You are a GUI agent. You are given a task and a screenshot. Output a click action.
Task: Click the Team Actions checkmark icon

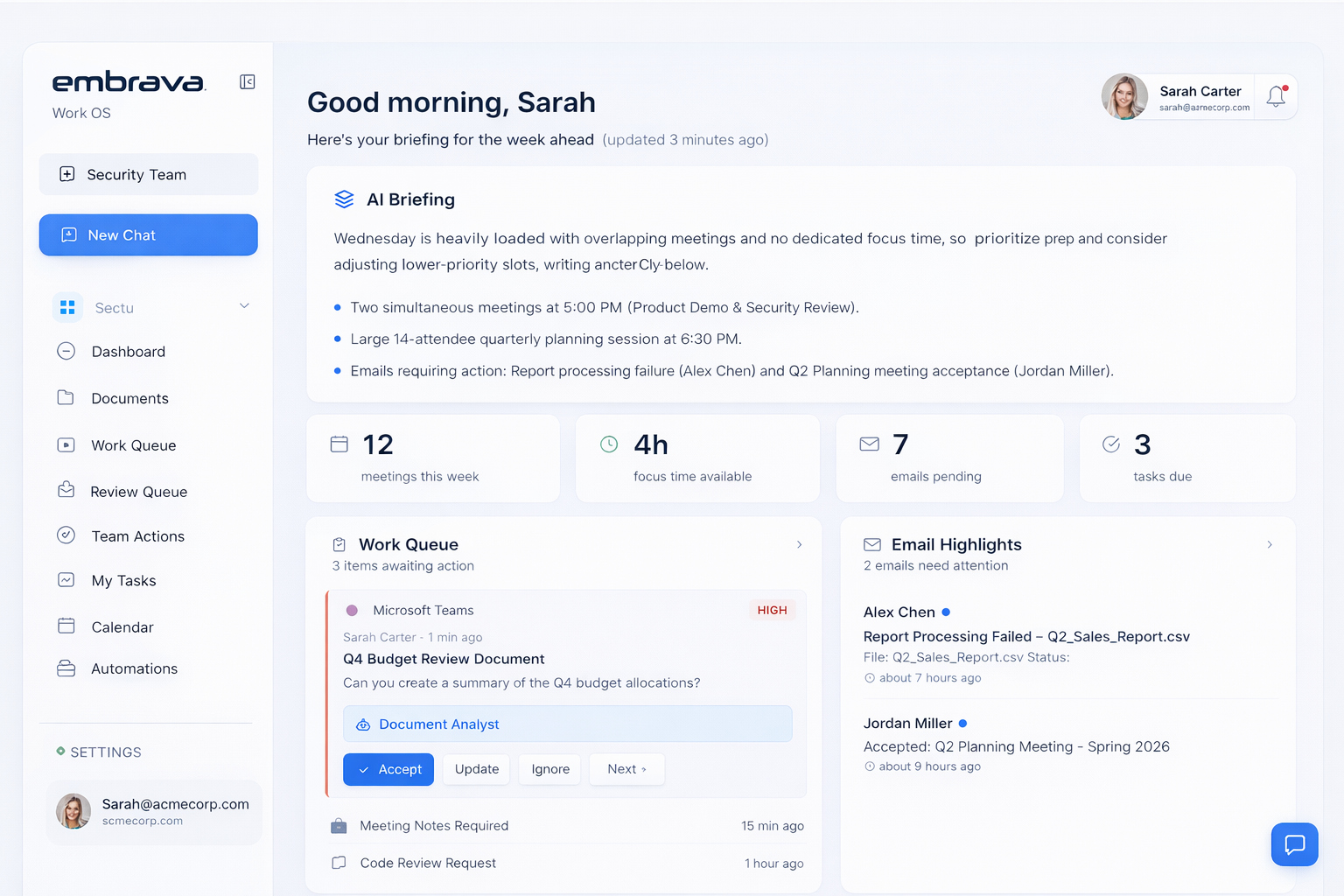tap(66, 535)
